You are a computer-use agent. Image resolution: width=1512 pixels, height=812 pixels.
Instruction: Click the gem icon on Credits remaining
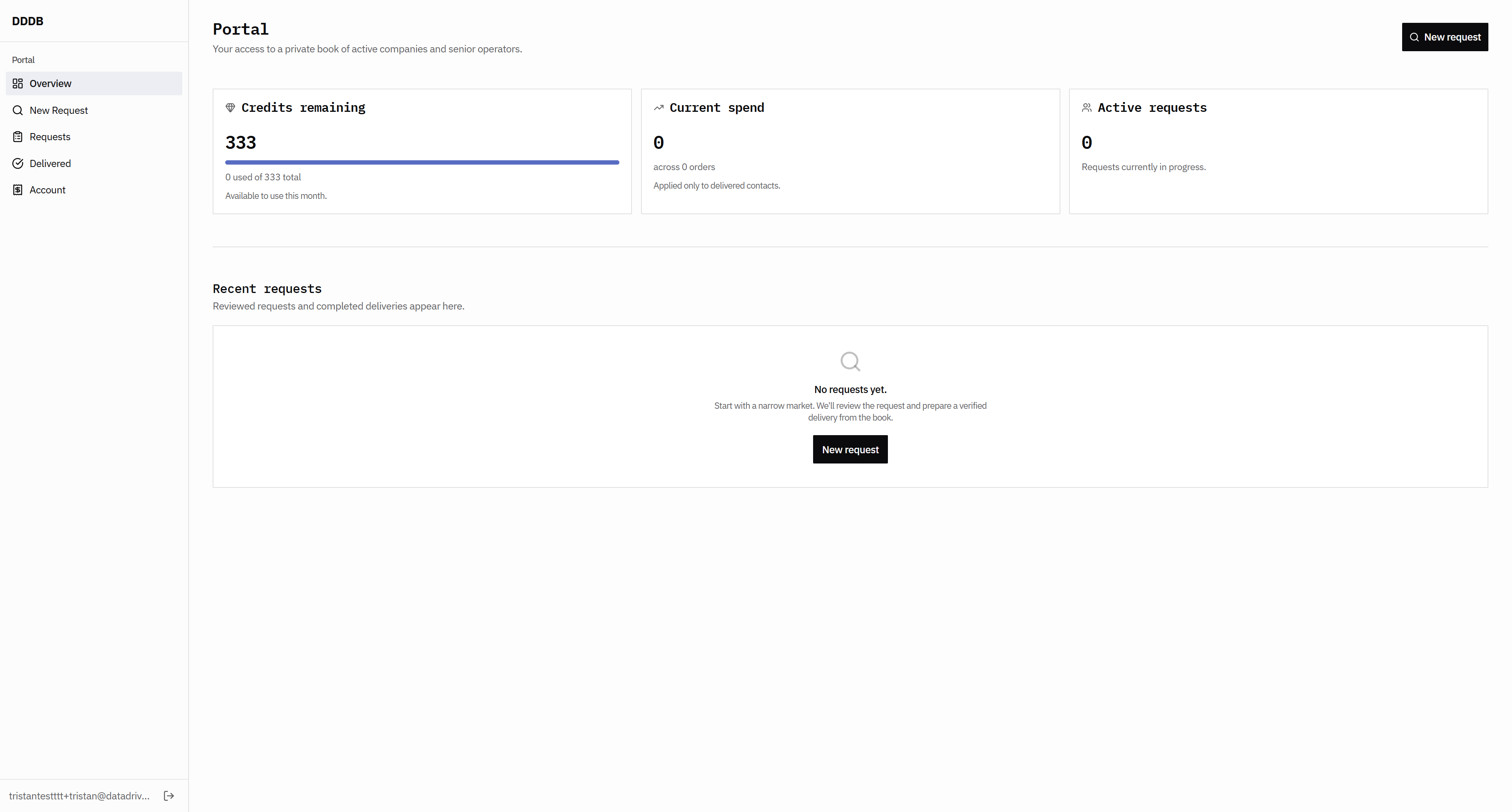point(230,108)
